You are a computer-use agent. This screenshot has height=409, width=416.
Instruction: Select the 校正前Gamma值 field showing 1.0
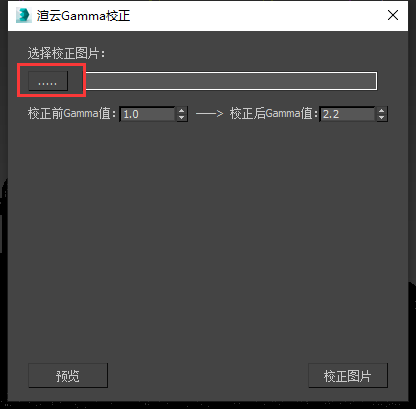147,114
